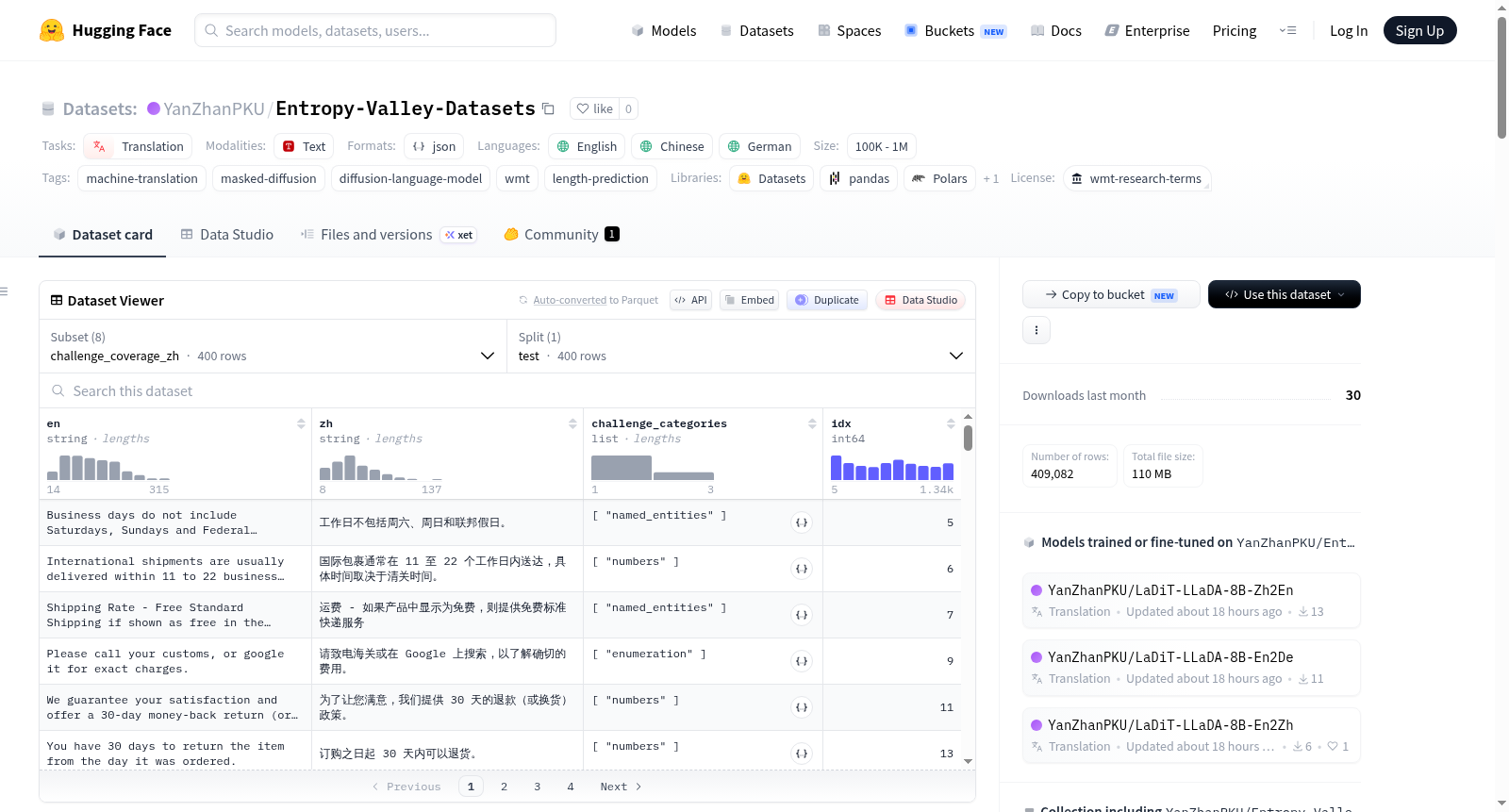This screenshot has width=1509, height=812.
Task: Click the Sign Up button
Action: point(1419,30)
